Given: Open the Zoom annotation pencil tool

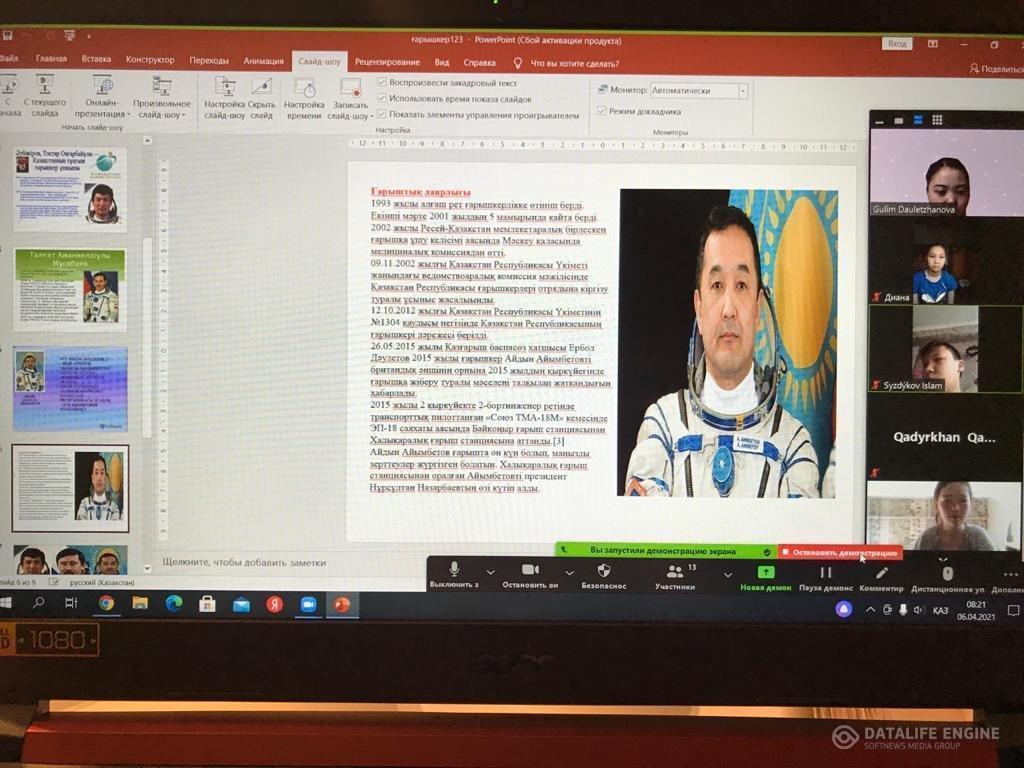Looking at the screenshot, I should tap(881, 573).
